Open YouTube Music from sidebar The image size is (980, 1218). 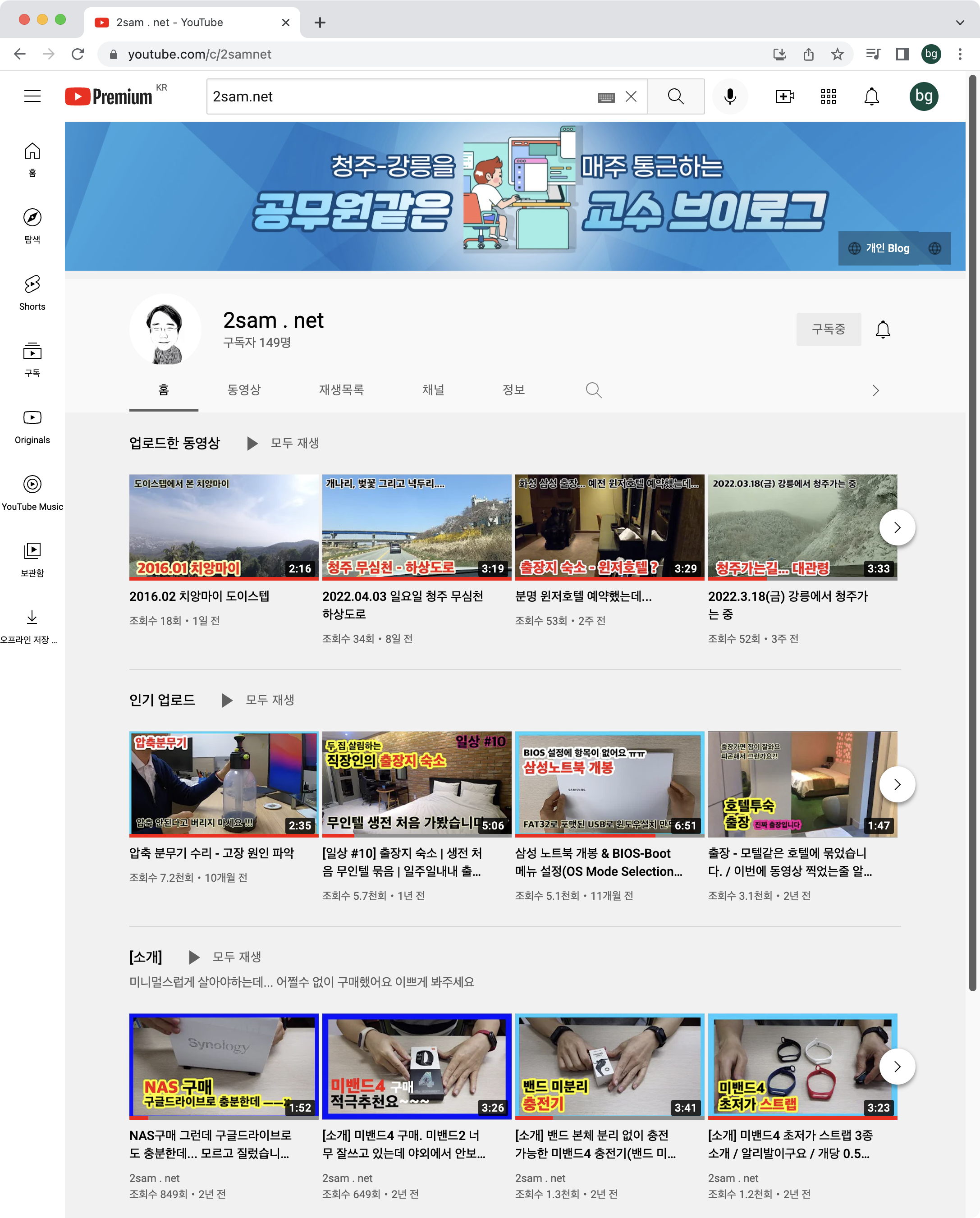click(x=32, y=492)
